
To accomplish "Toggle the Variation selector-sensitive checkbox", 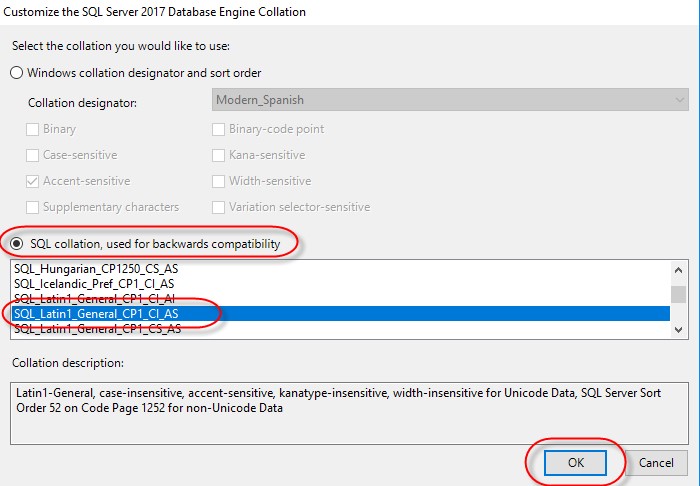I will [x=219, y=207].
